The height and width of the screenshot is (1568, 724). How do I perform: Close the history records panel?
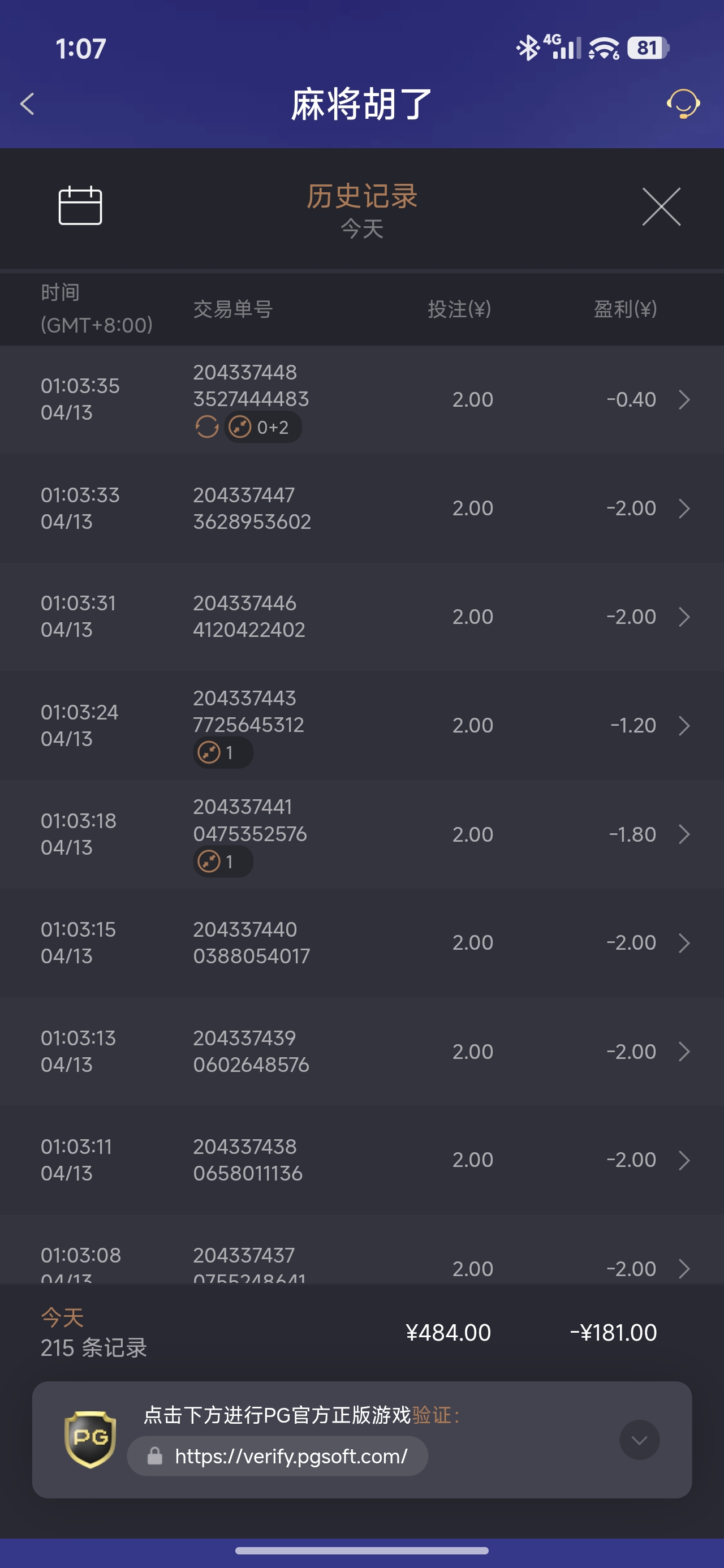click(661, 206)
